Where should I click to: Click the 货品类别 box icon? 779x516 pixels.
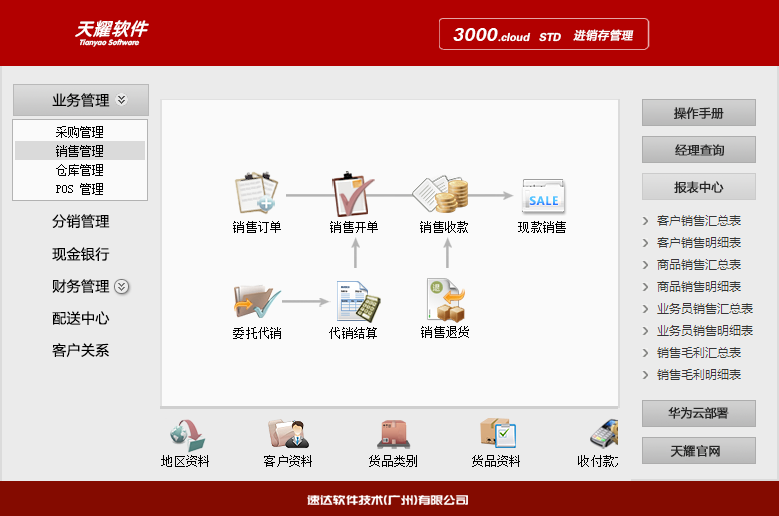392,434
